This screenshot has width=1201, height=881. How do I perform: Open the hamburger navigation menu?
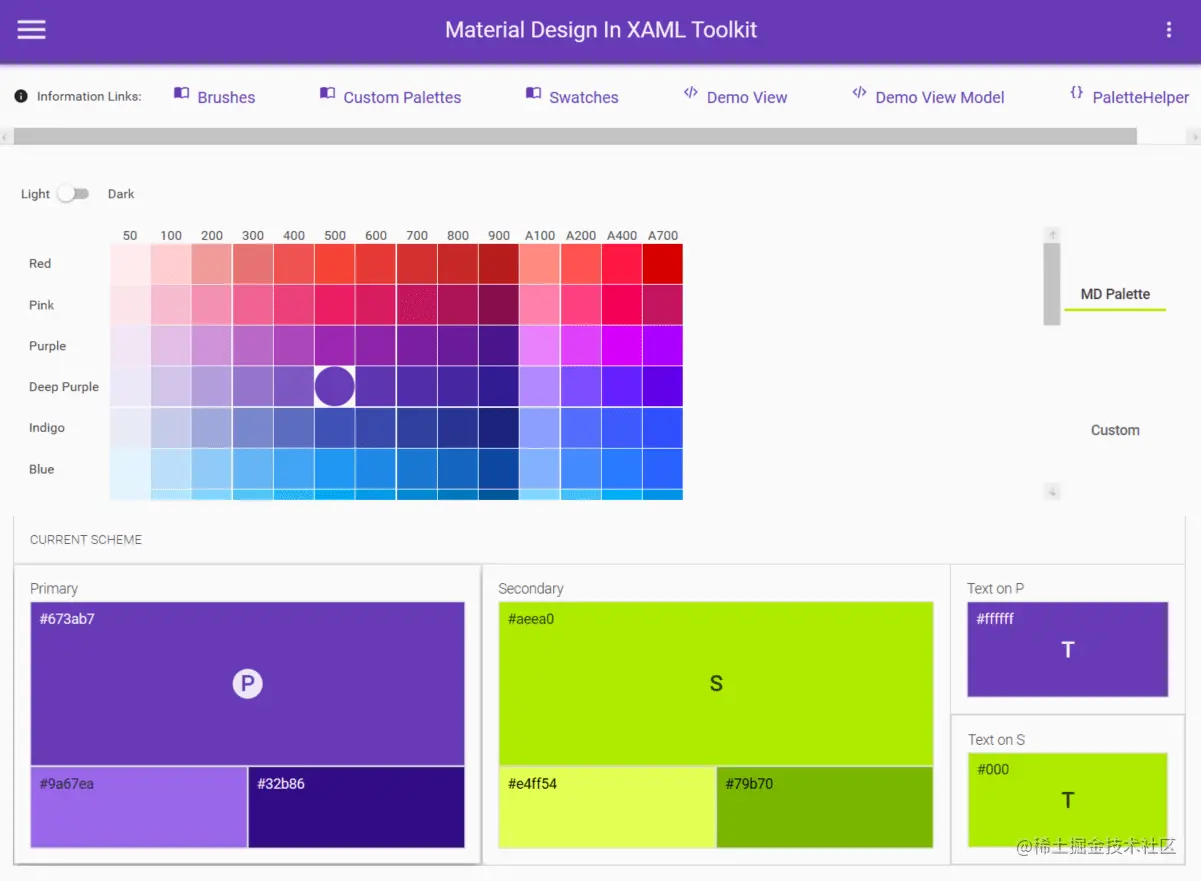click(x=31, y=30)
